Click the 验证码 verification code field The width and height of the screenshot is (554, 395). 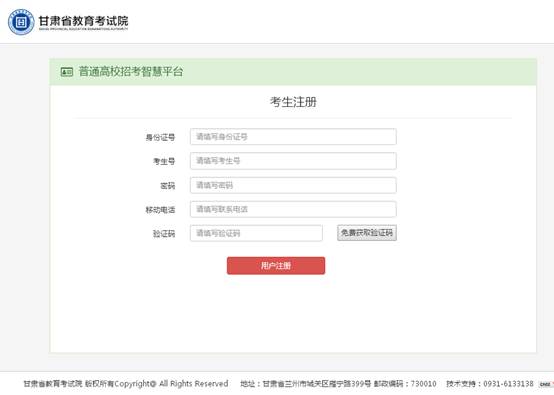pyautogui.click(x=256, y=233)
